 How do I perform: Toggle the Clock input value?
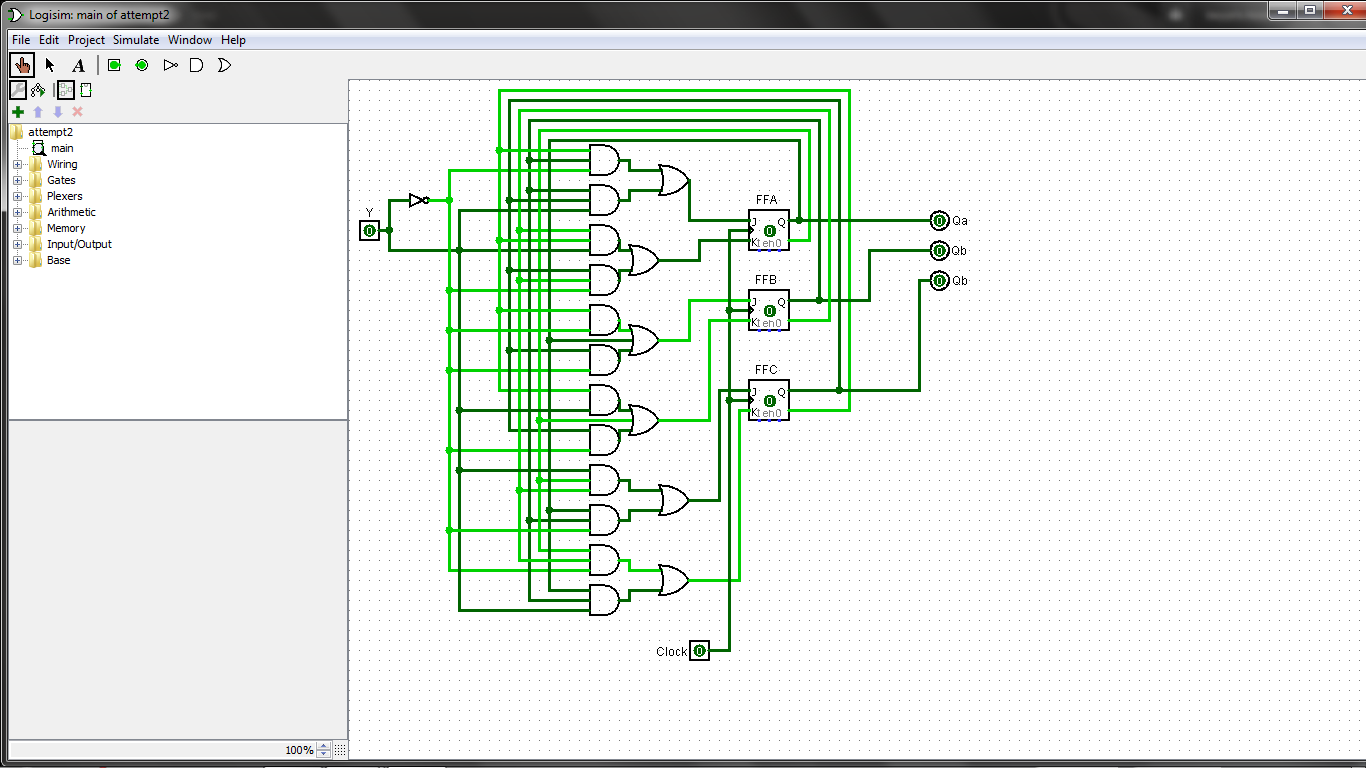click(x=699, y=651)
